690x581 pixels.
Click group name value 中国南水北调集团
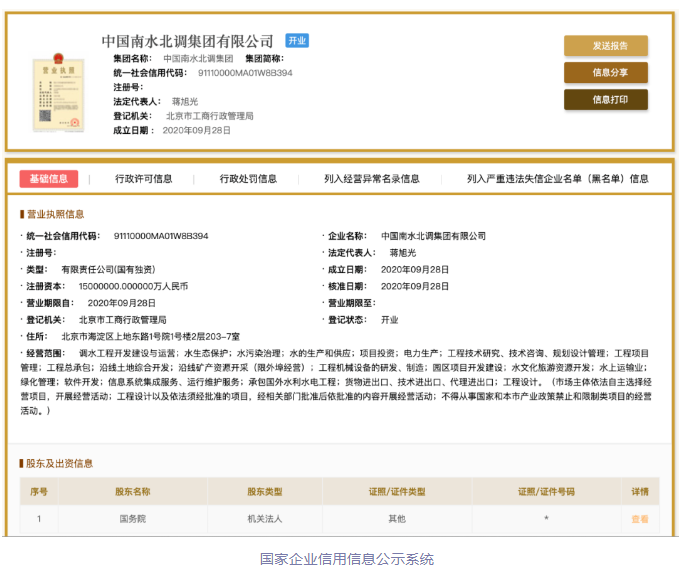coord(198,59)
